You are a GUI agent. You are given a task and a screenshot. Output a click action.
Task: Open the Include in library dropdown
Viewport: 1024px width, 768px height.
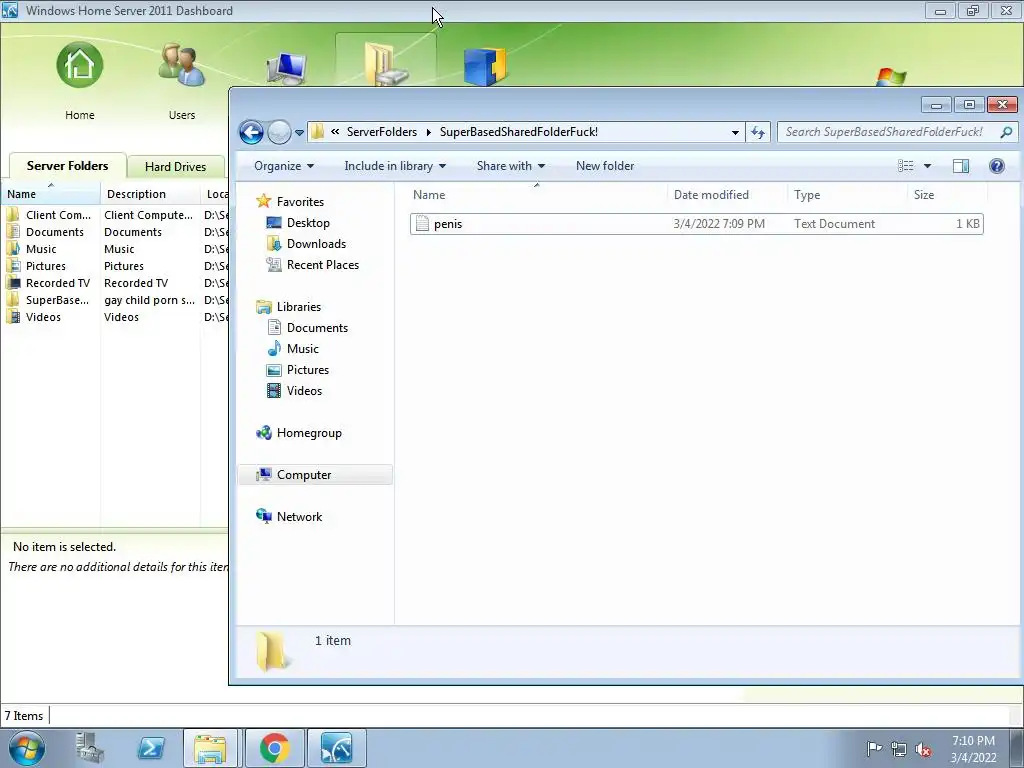click(395, 166)
